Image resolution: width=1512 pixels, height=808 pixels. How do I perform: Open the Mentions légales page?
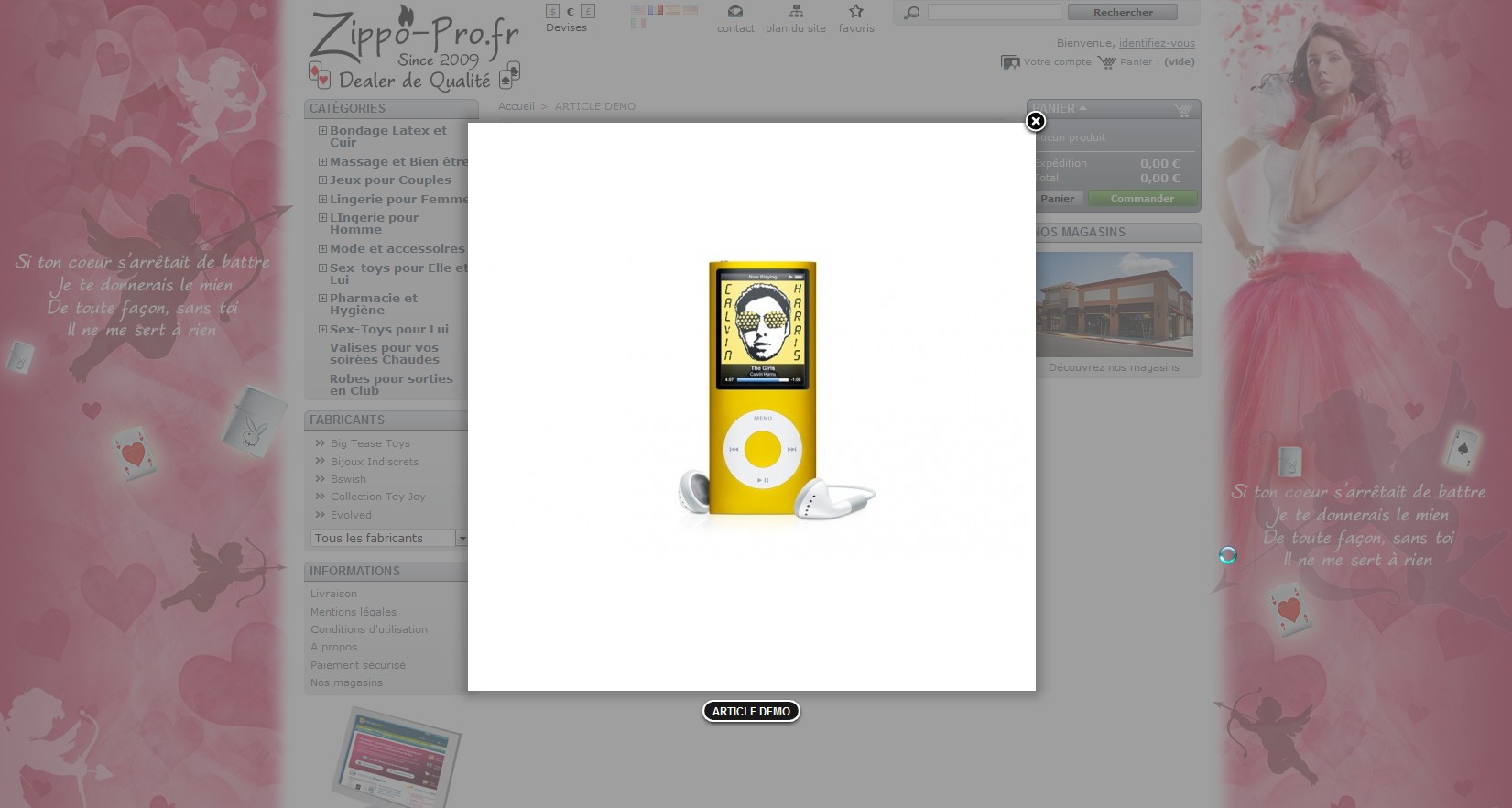click(354, 612)
